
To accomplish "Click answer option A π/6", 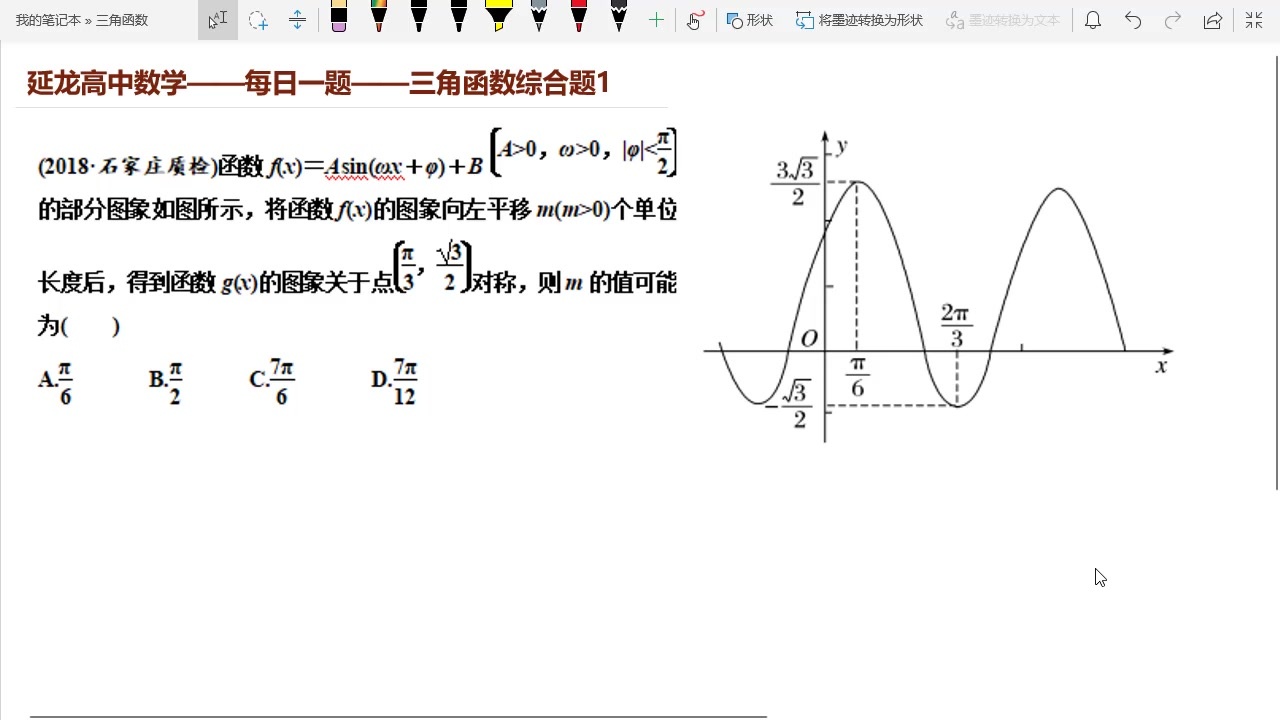I will point(55,380).
